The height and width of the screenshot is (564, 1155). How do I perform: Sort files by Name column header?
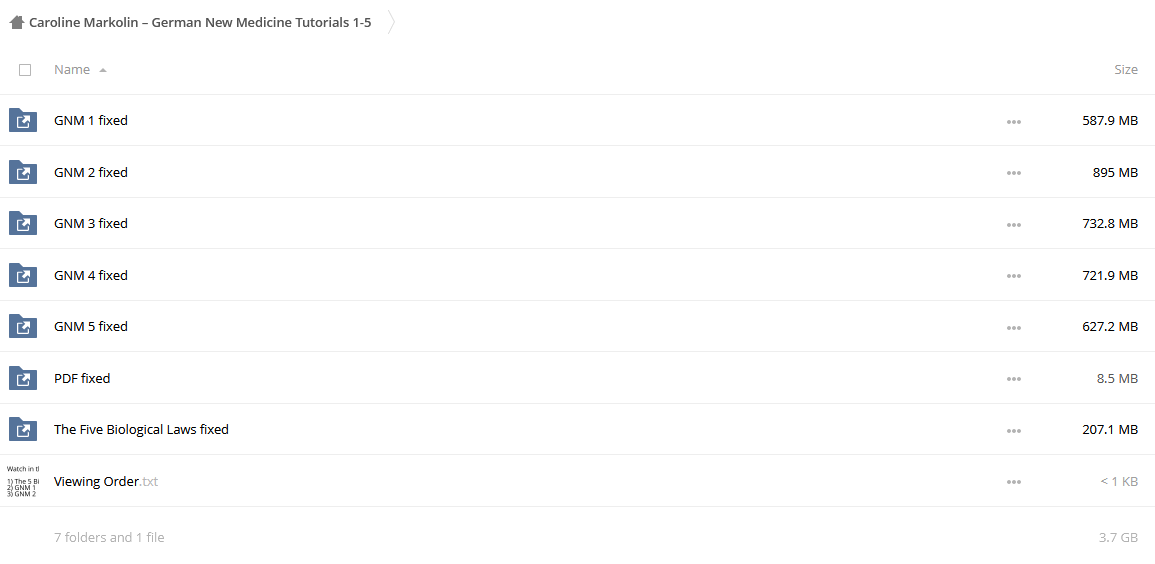pos(72,69)
